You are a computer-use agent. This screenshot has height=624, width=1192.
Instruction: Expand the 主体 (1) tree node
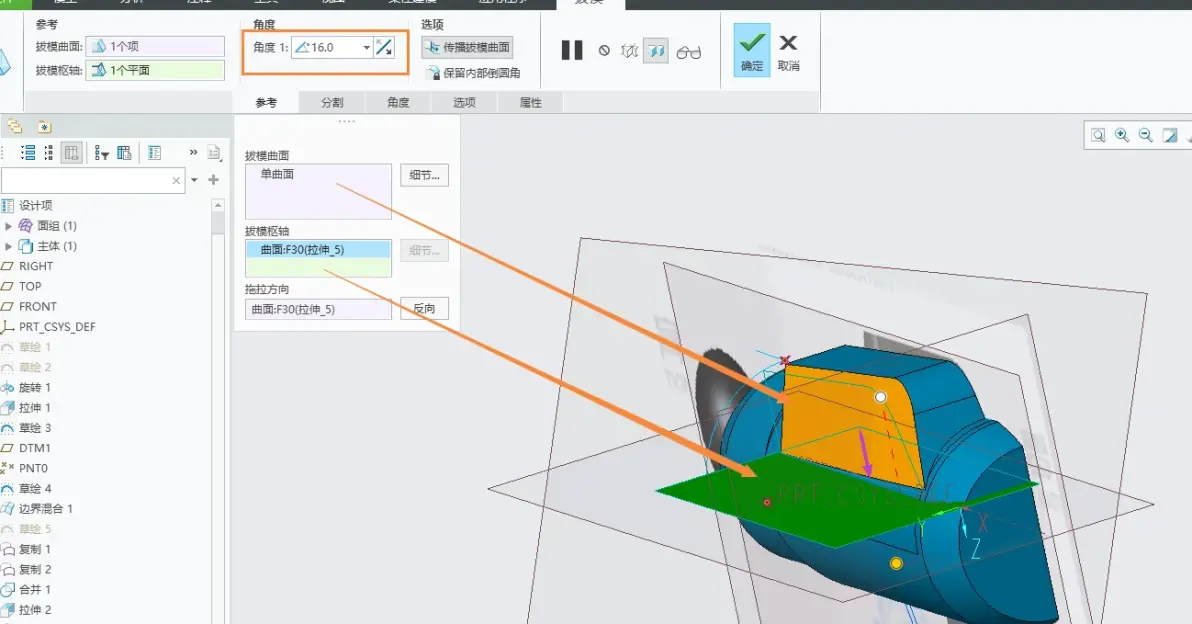(x=8, y=246)
